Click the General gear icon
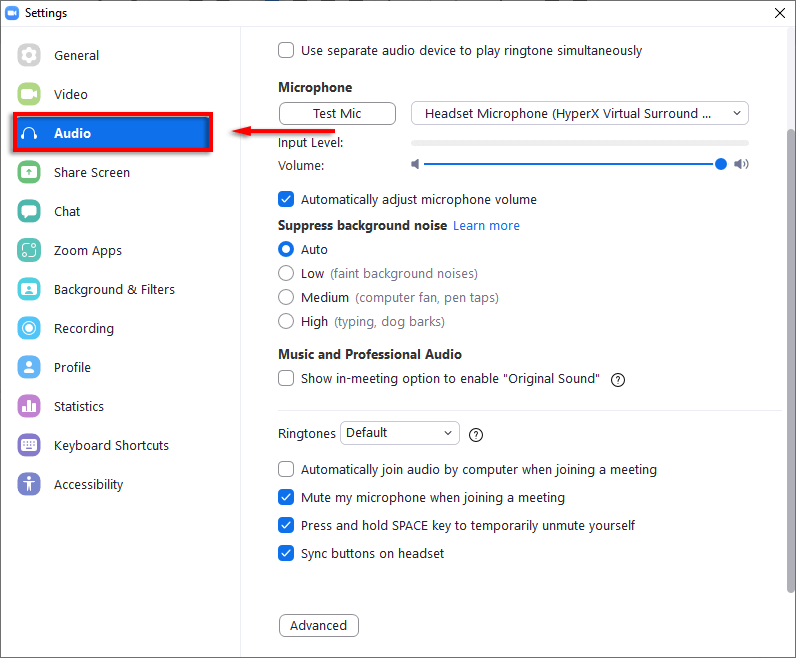 (x=29, y=55)
